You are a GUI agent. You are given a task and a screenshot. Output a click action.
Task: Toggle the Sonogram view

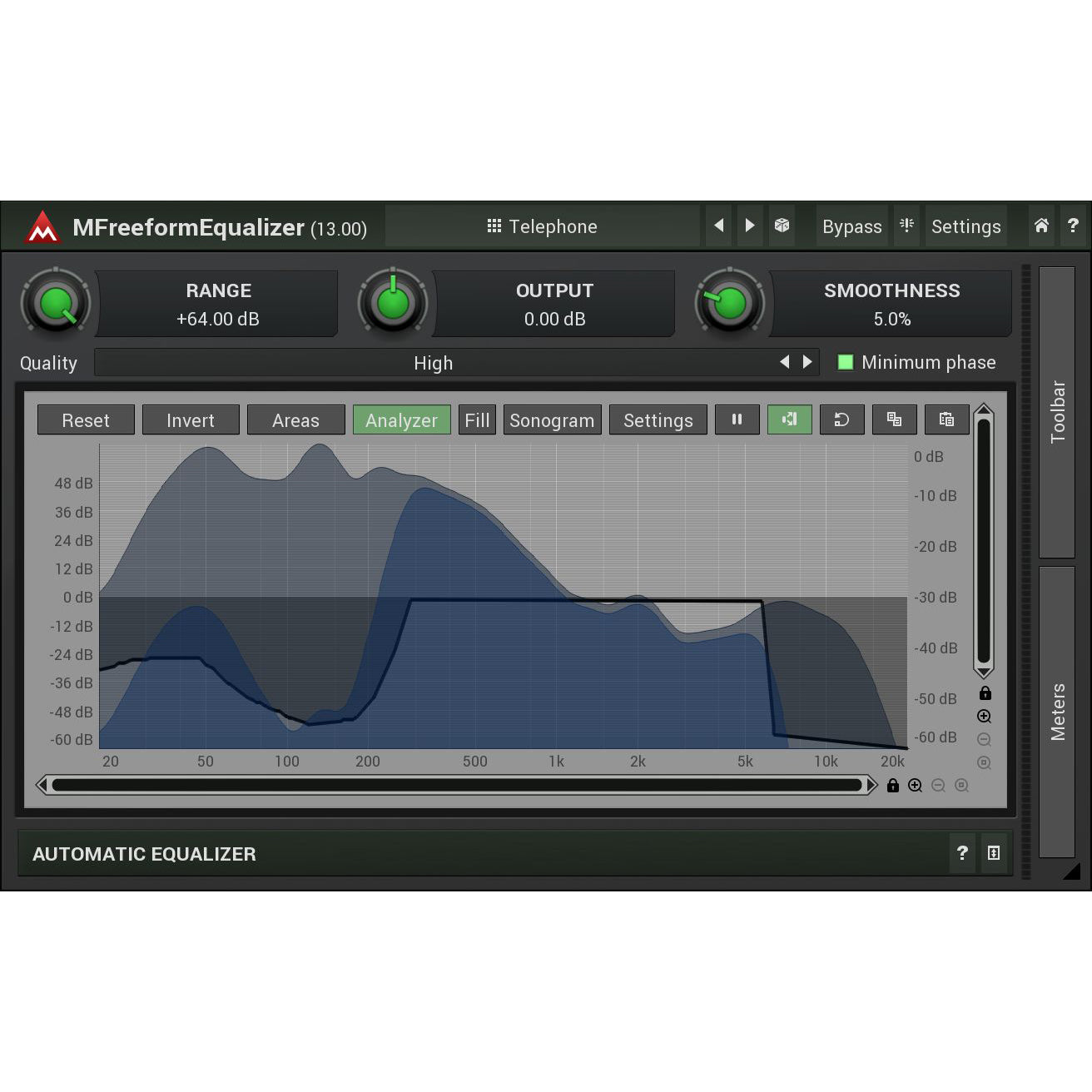tap(552, 420)
